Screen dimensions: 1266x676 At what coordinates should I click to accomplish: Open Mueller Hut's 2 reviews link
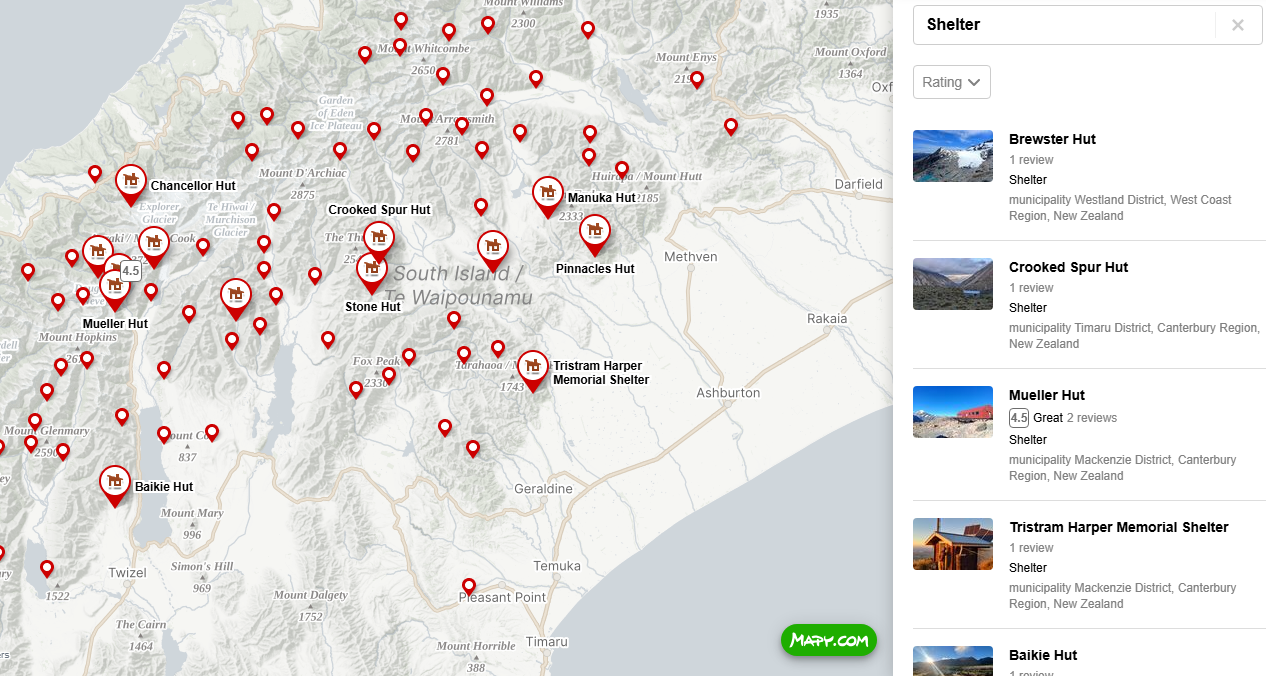pyautogui.click(x=1092, y=418)
